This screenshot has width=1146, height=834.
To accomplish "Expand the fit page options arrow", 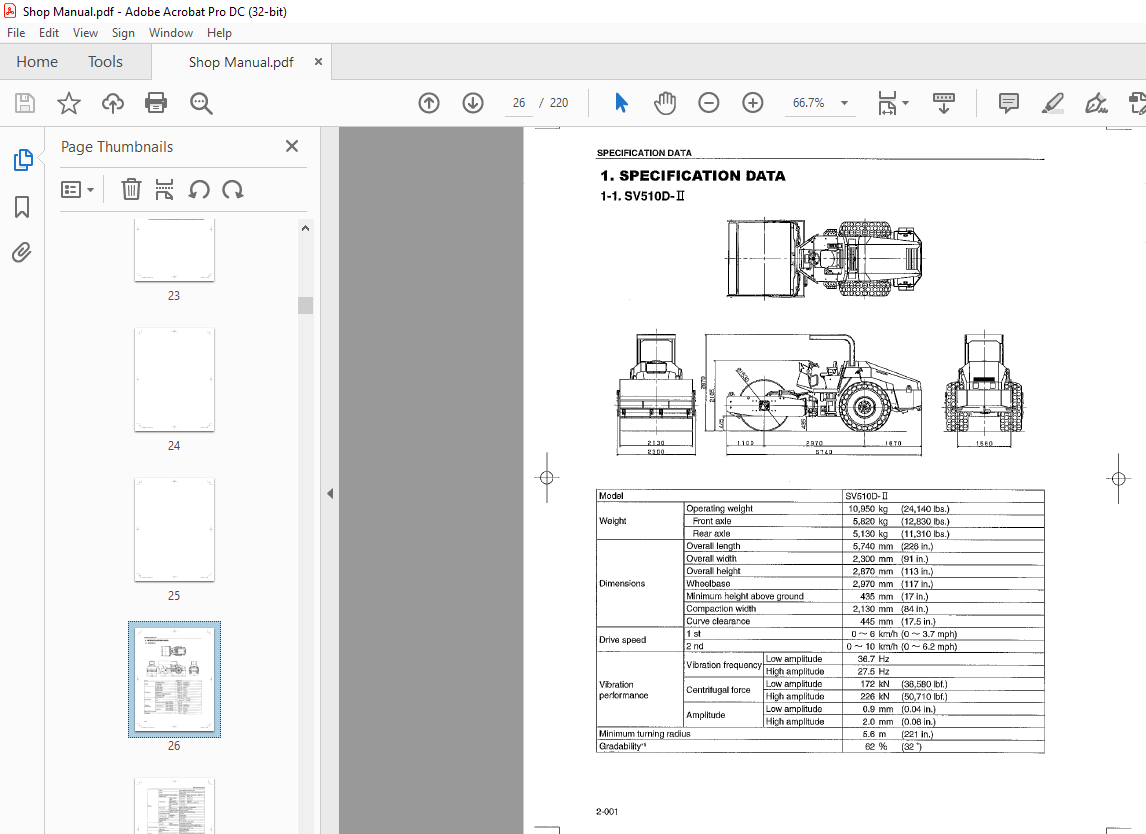I will pos(906,103).
